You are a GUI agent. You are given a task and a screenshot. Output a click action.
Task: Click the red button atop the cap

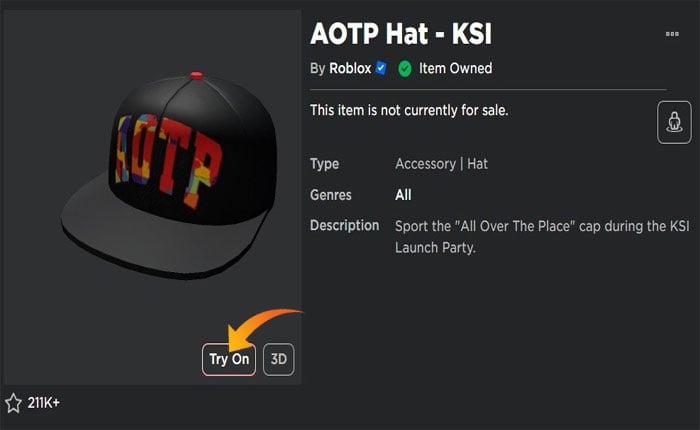195,75
